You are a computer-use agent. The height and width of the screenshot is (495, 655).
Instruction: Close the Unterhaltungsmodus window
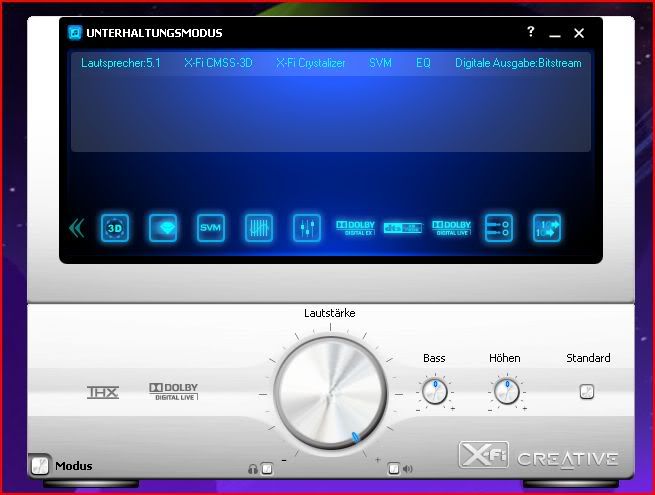(579, 33)
